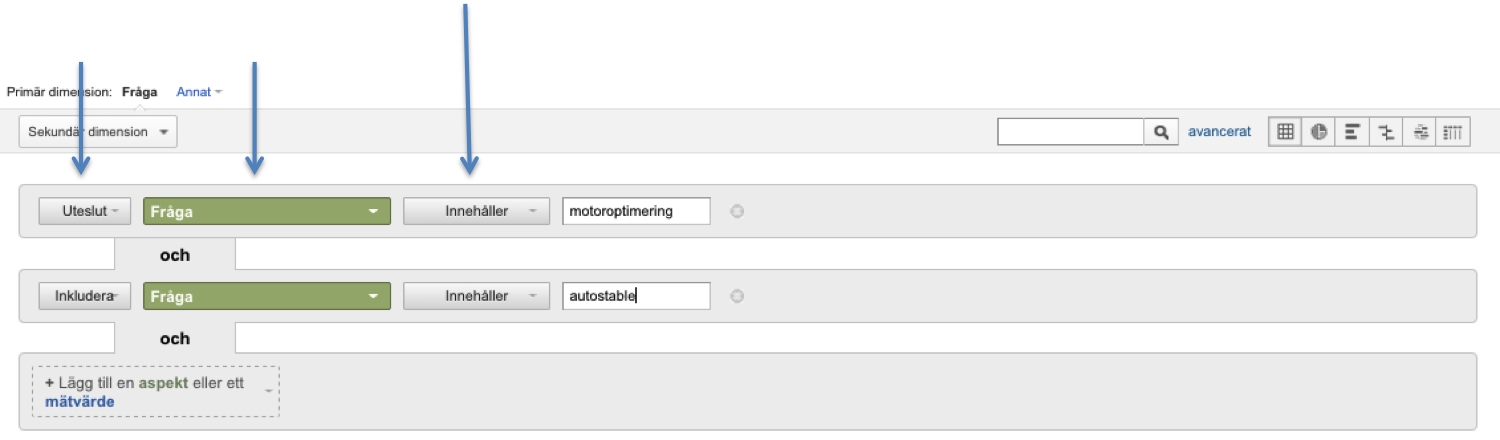This screenshot has height=440, width=1500.
Task: Open the term cloud view icon
Action: point(1421,132)
